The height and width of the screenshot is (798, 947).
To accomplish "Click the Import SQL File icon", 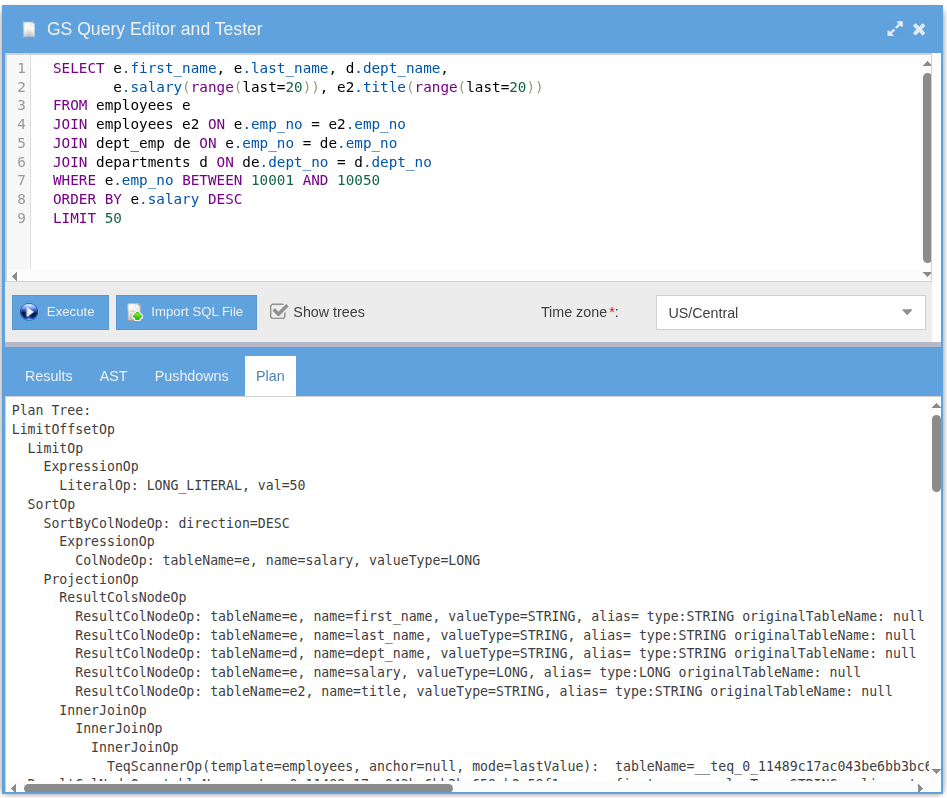I will click(135, 312).
